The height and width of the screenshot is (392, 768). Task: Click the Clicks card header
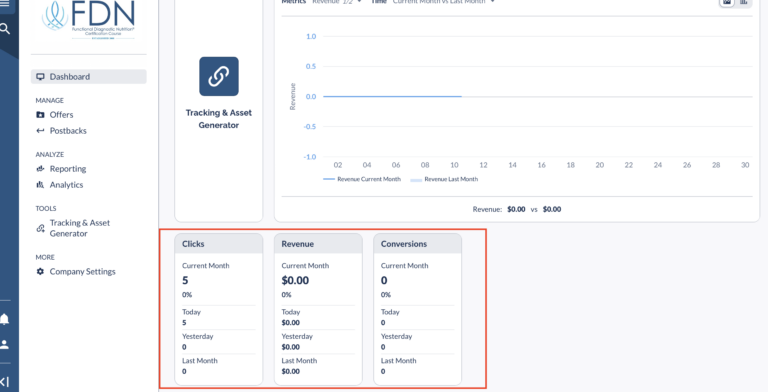tap(219, 244)
